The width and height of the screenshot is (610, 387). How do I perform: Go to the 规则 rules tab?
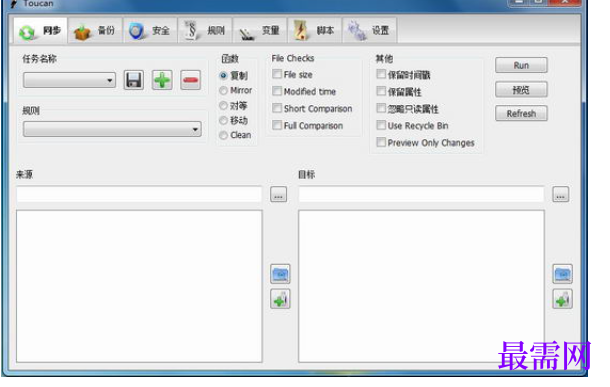205,30
